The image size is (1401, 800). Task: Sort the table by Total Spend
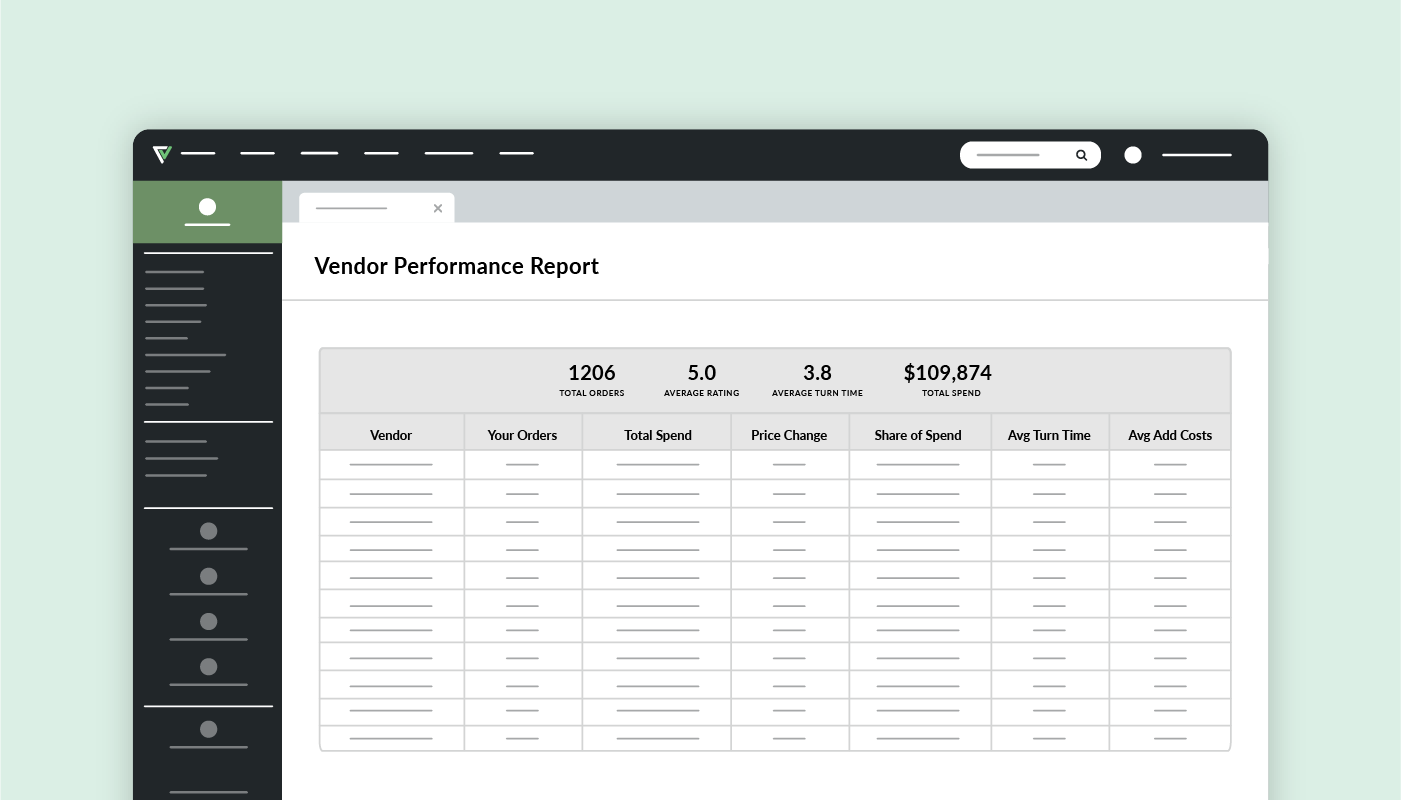point(657,435)
